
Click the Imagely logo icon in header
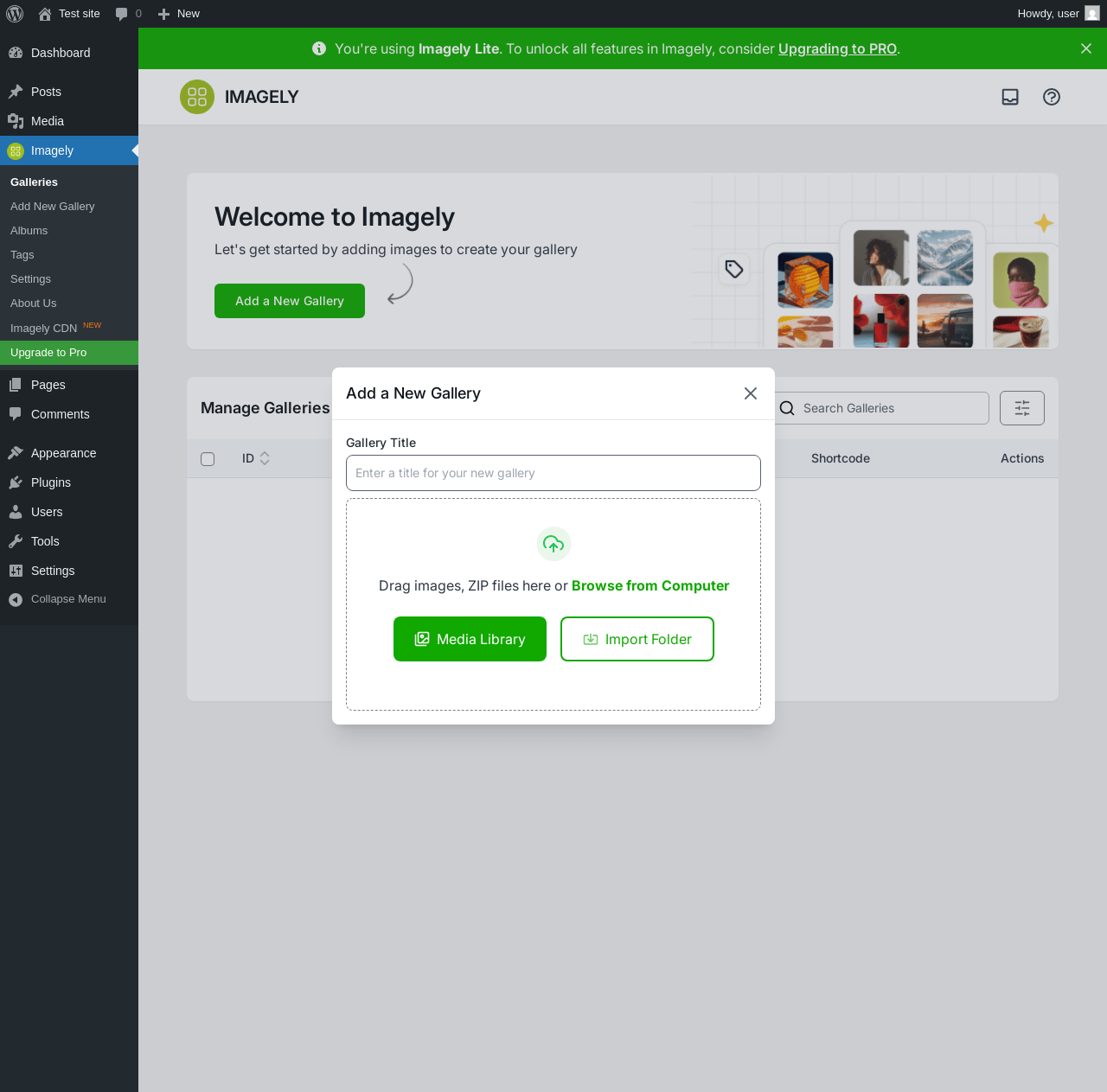coord(197,97)
